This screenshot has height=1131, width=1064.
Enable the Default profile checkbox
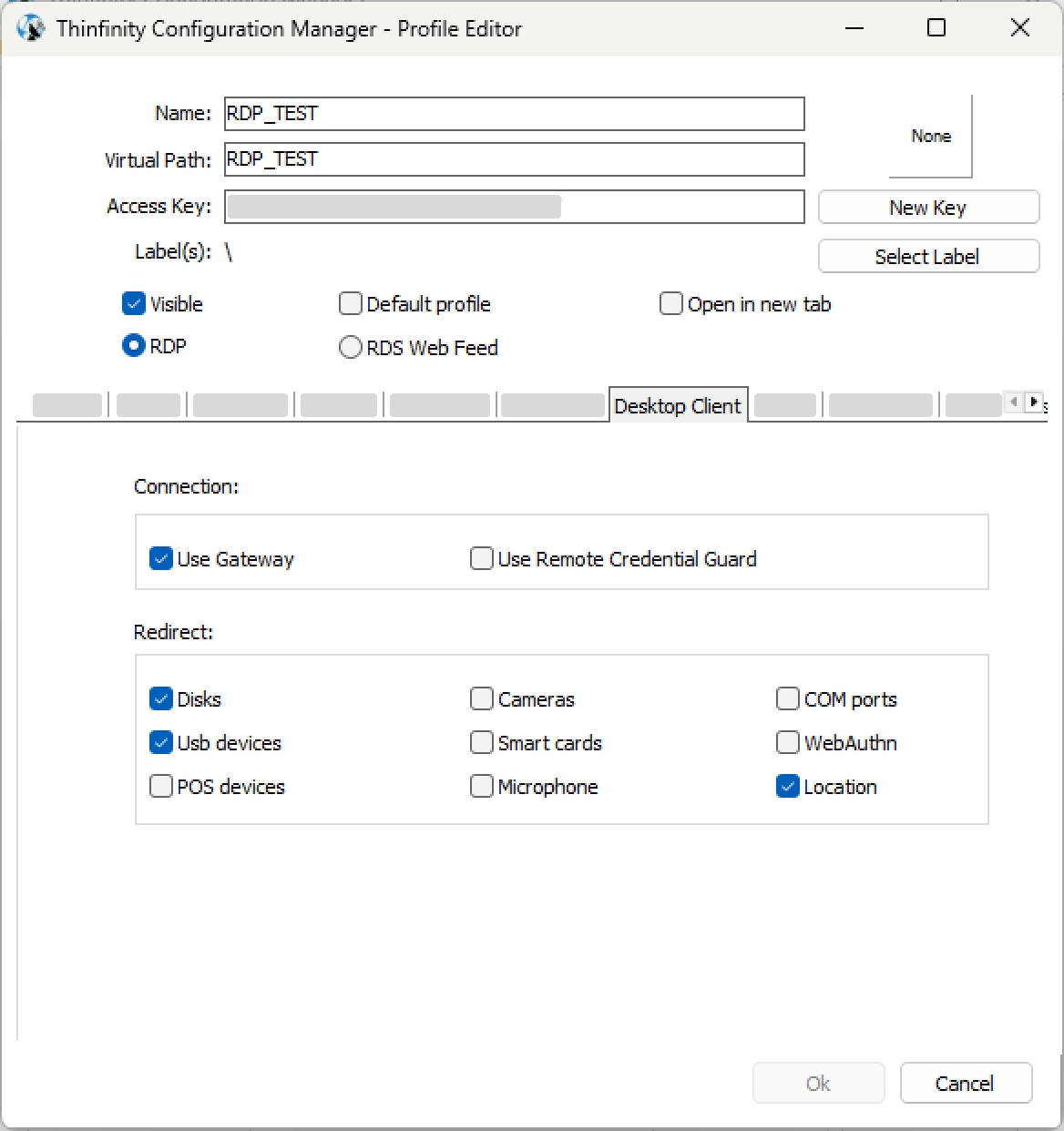click(351, 304)
